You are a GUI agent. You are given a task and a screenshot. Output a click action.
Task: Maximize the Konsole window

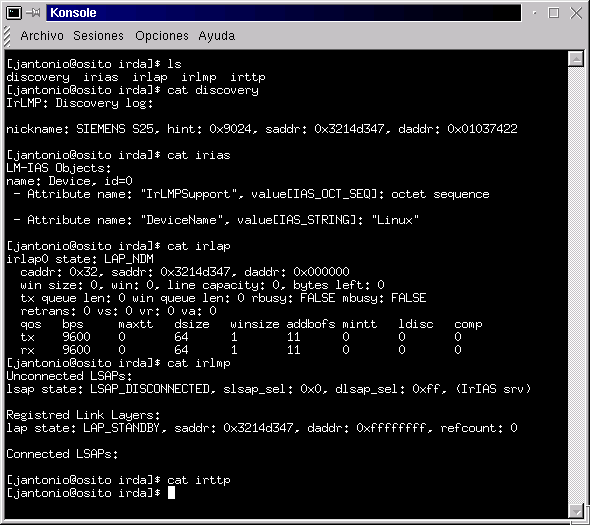pyautogui.click(x=554, y=13)
